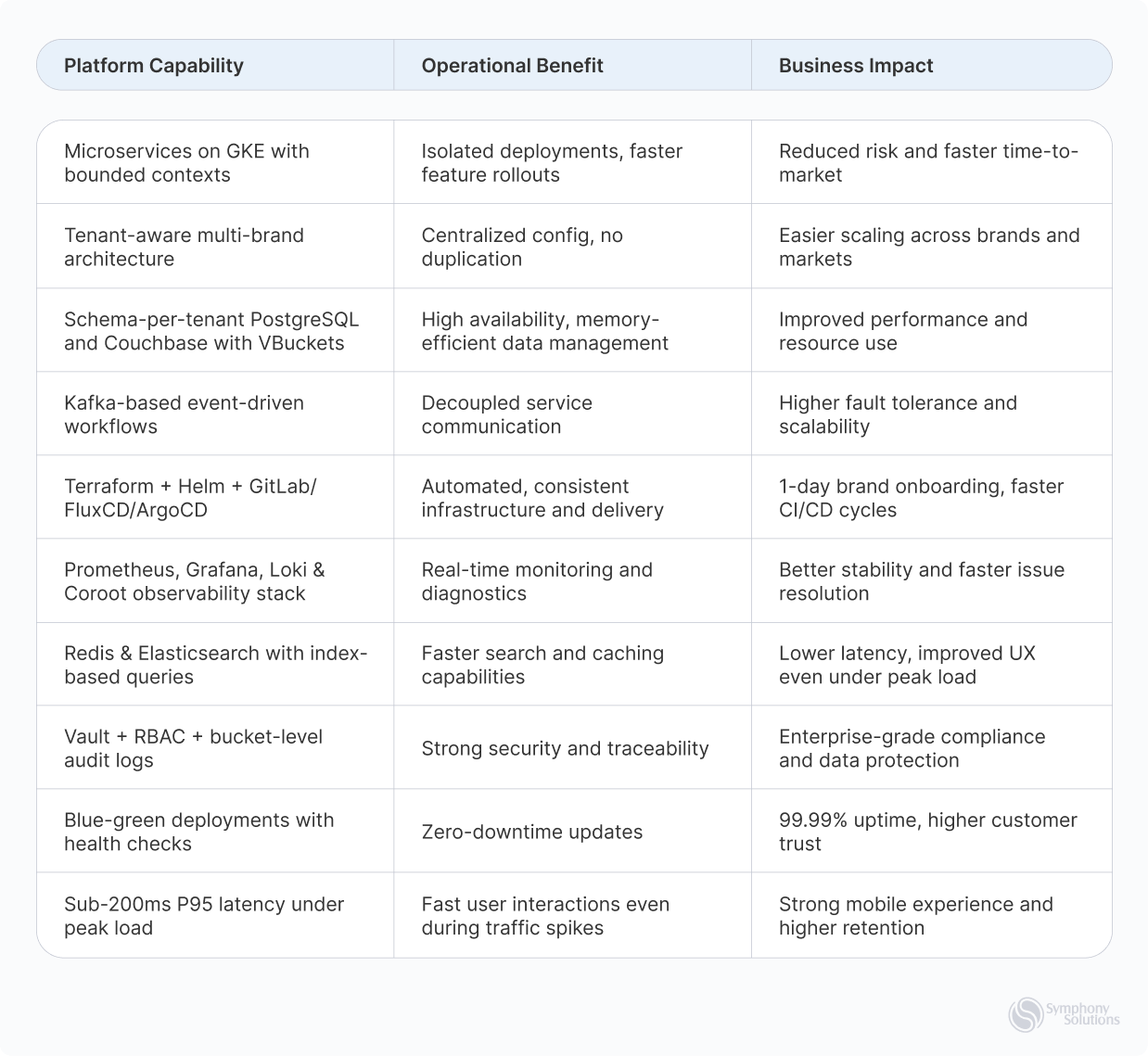1148x1056 pixels.
Task: Click the Microservices on GKE cell
Action: click(215, 162)
